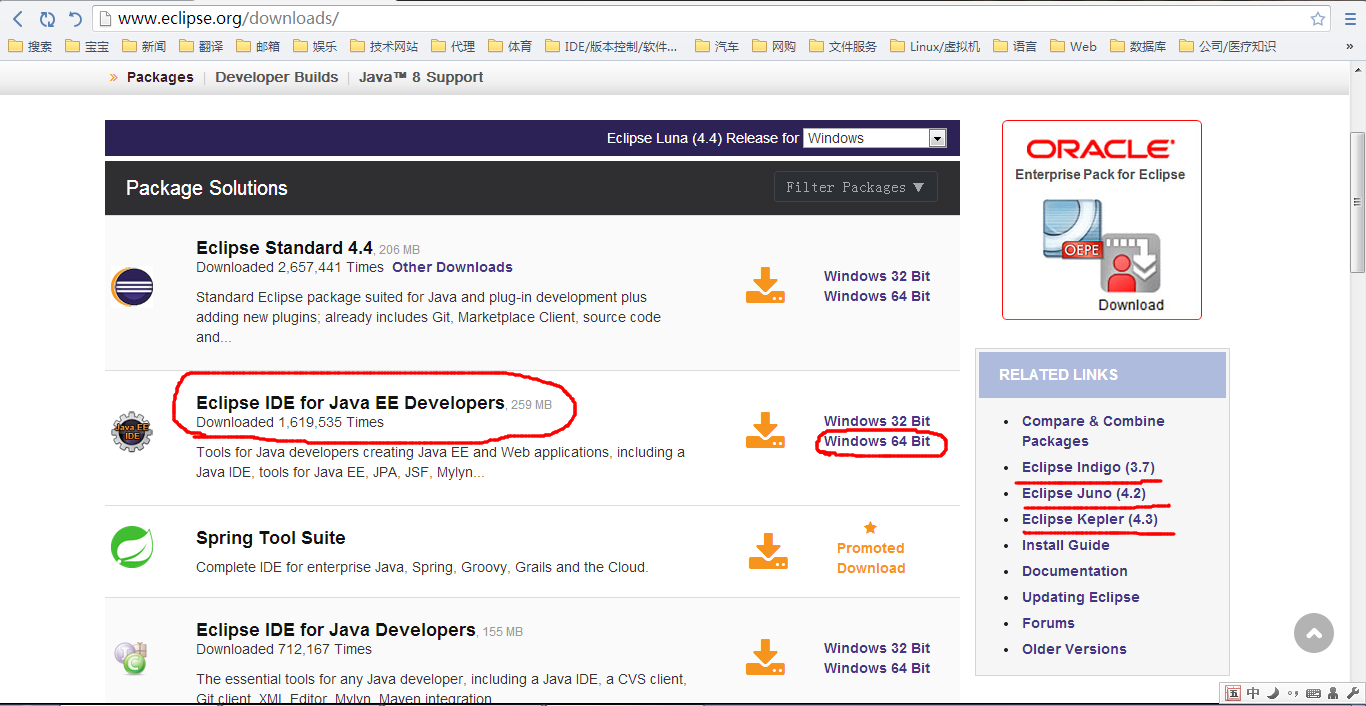Switch to the Developer Builds tab
The image size is (1366, 706).
[277, 77]
